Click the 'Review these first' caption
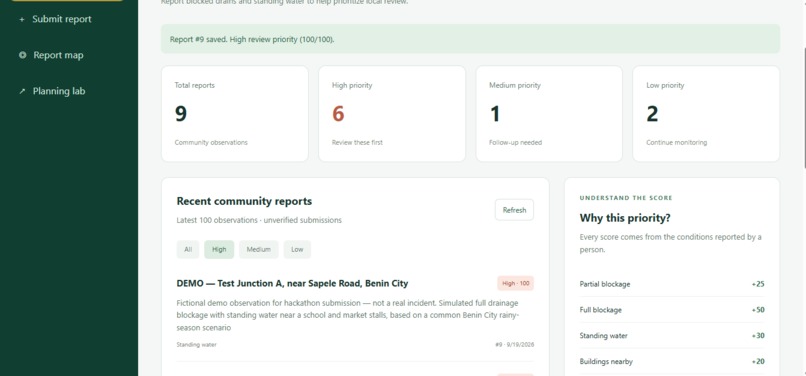This screenshot has height=376, width=806. coord(357,142)
